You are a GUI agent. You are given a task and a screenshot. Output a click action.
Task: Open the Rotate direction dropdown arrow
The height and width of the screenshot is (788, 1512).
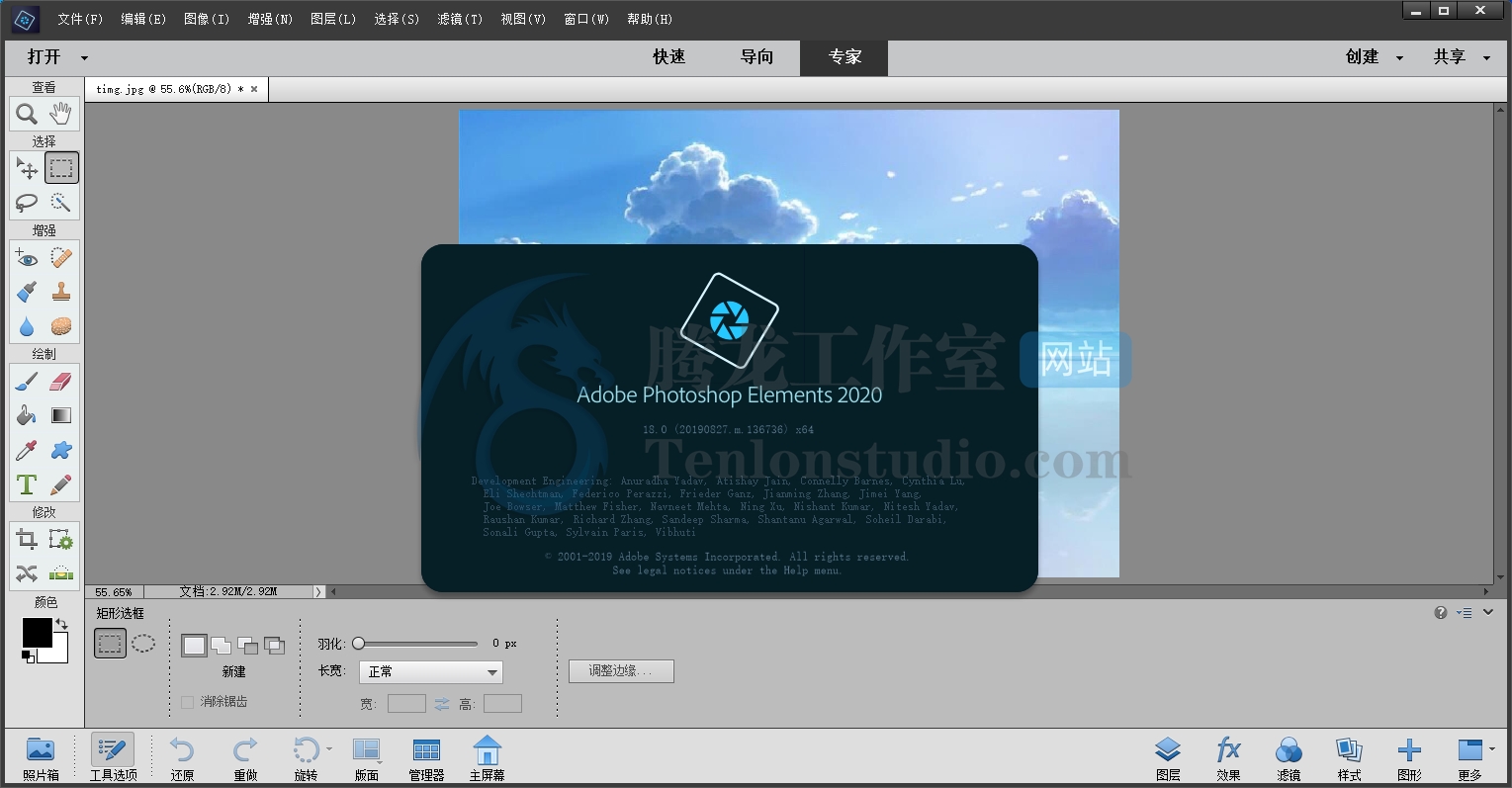coord(329,749)
